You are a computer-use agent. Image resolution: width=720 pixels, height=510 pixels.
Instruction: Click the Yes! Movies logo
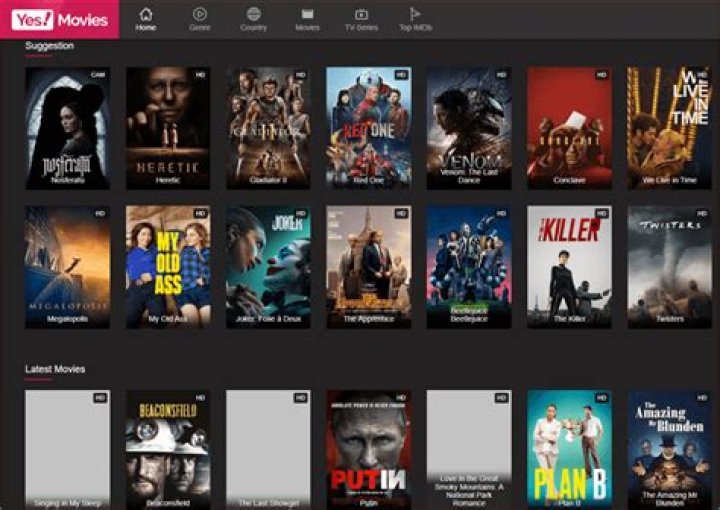point(60,20)
